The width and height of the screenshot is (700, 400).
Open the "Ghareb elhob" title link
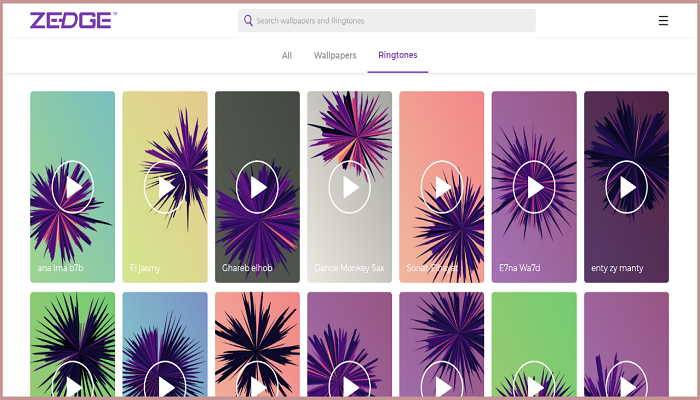(247, 268)
